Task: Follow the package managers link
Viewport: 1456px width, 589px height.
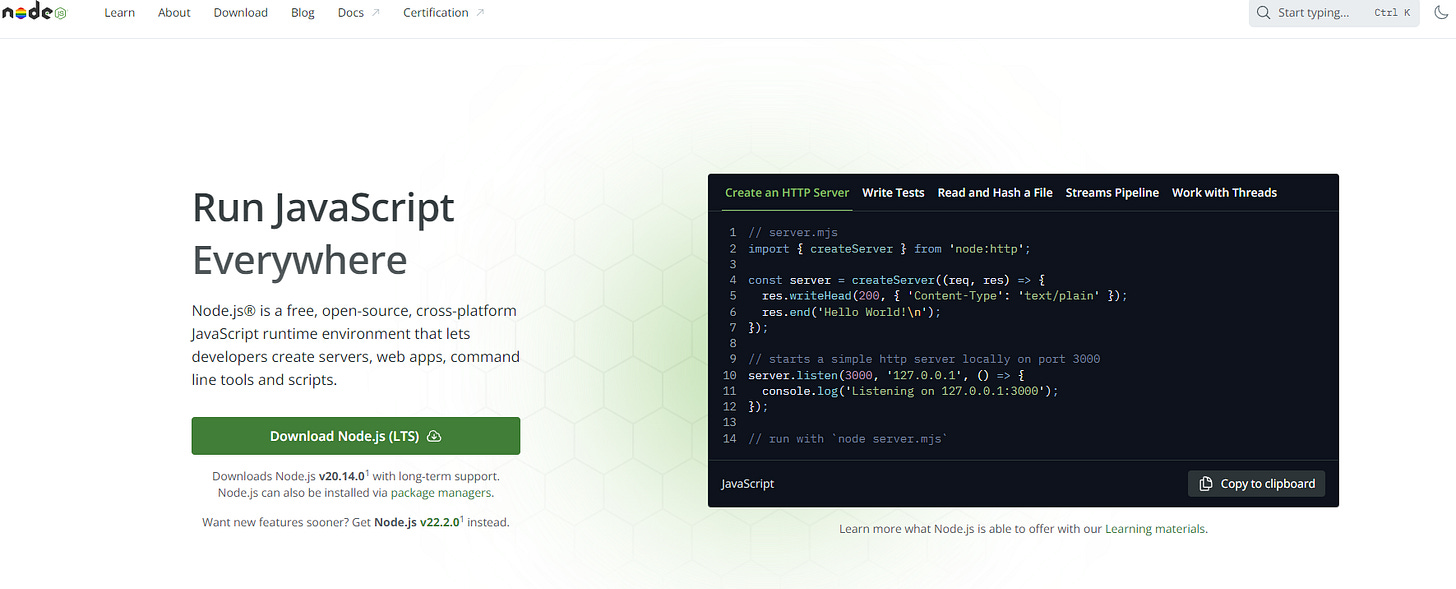Action: coord(441,493)
